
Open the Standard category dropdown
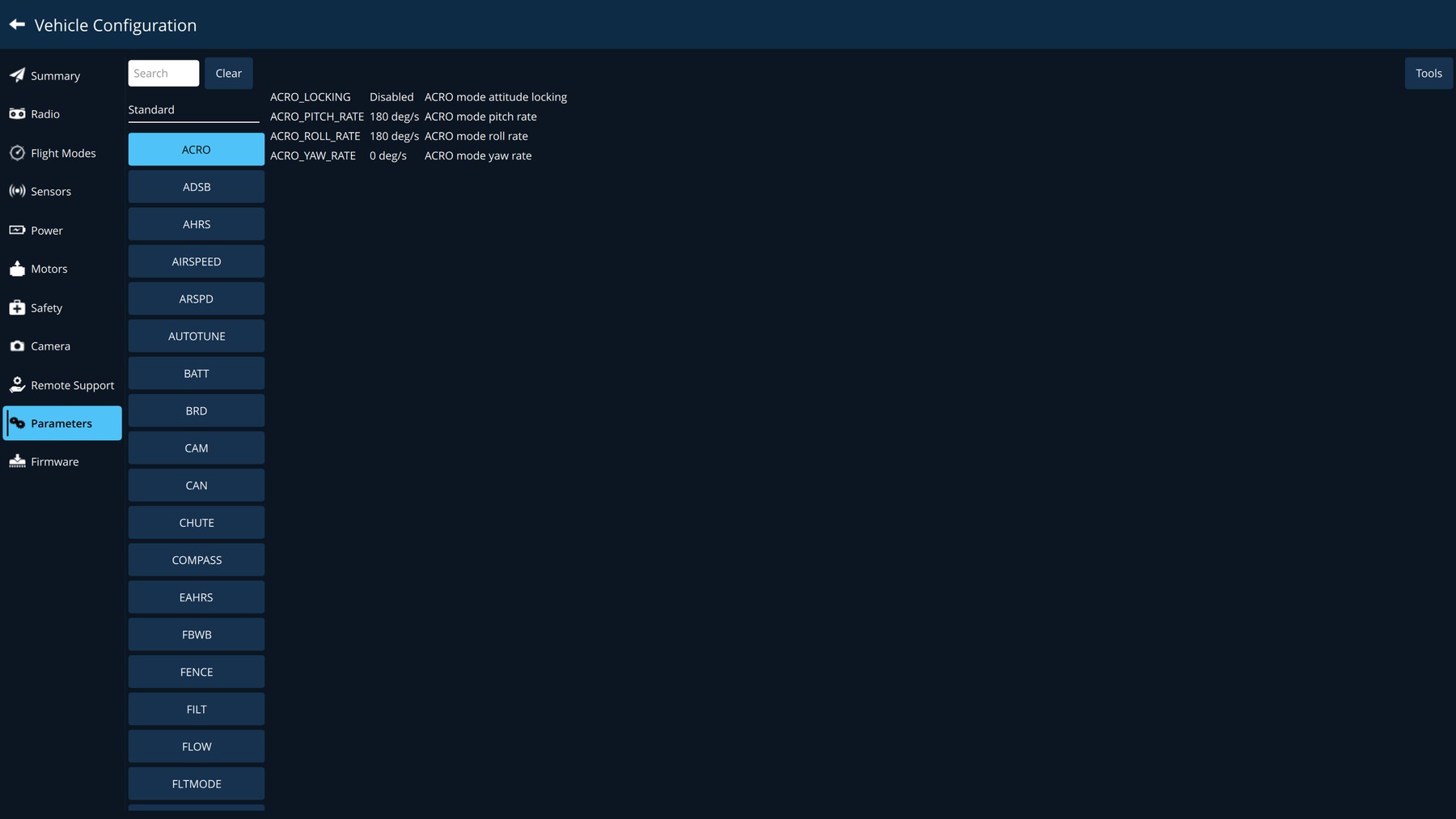pos(193,110)
